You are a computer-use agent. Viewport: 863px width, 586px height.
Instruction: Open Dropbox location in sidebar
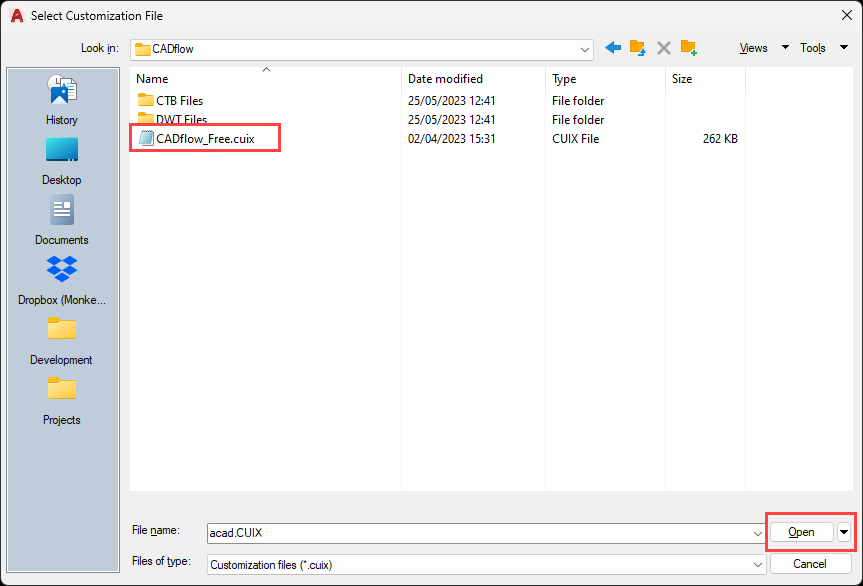coord(62,281)
